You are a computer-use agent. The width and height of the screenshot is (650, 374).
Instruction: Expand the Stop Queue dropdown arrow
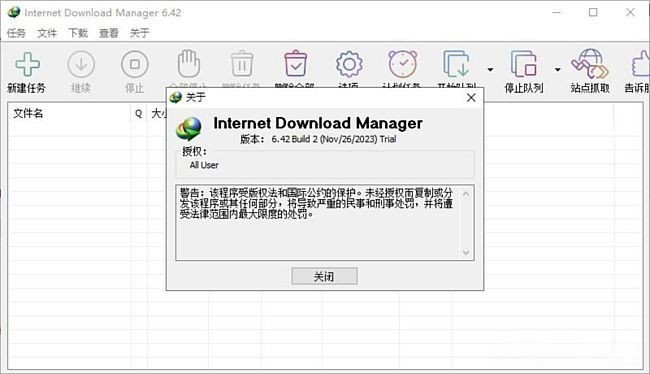tap(558, 69)
